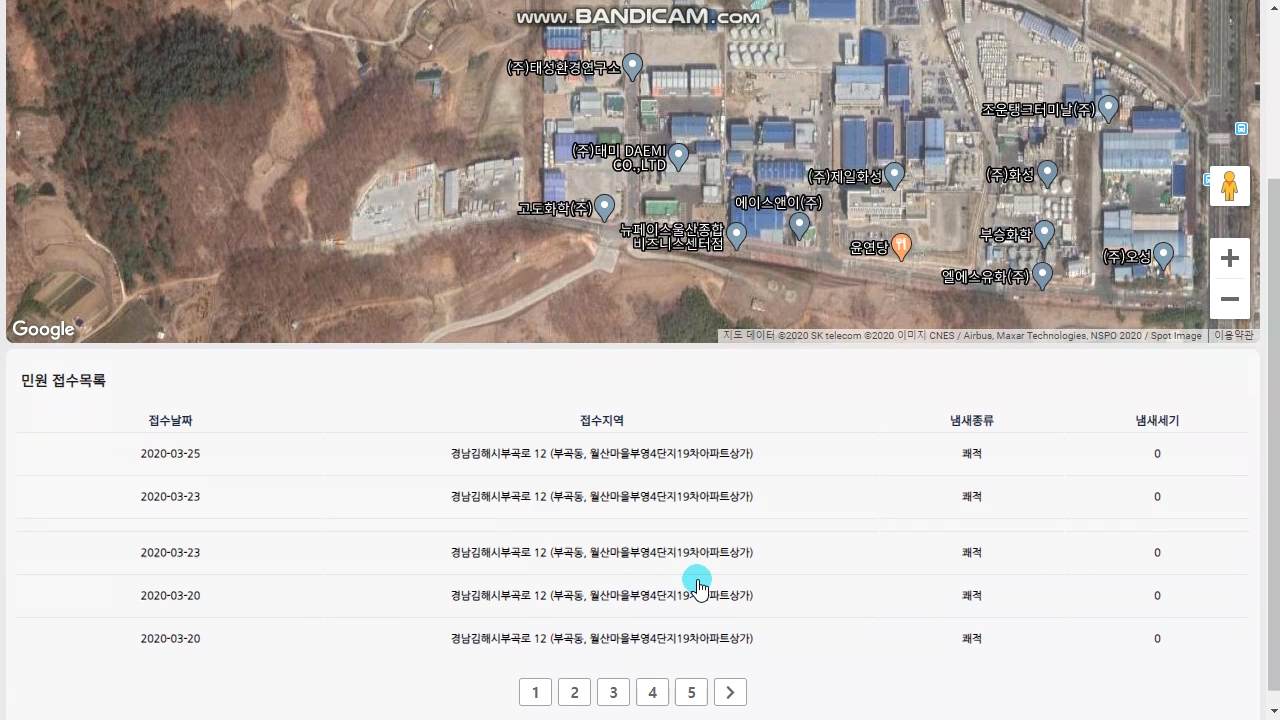Open the 윤연당 restaurant marker
1280x720 pixels.
(x=901, y=246)
